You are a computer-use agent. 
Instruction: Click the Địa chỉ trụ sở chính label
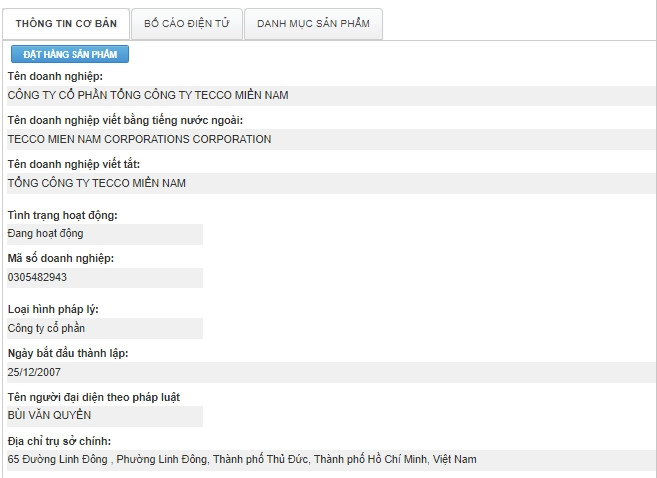tap(58, 441)
